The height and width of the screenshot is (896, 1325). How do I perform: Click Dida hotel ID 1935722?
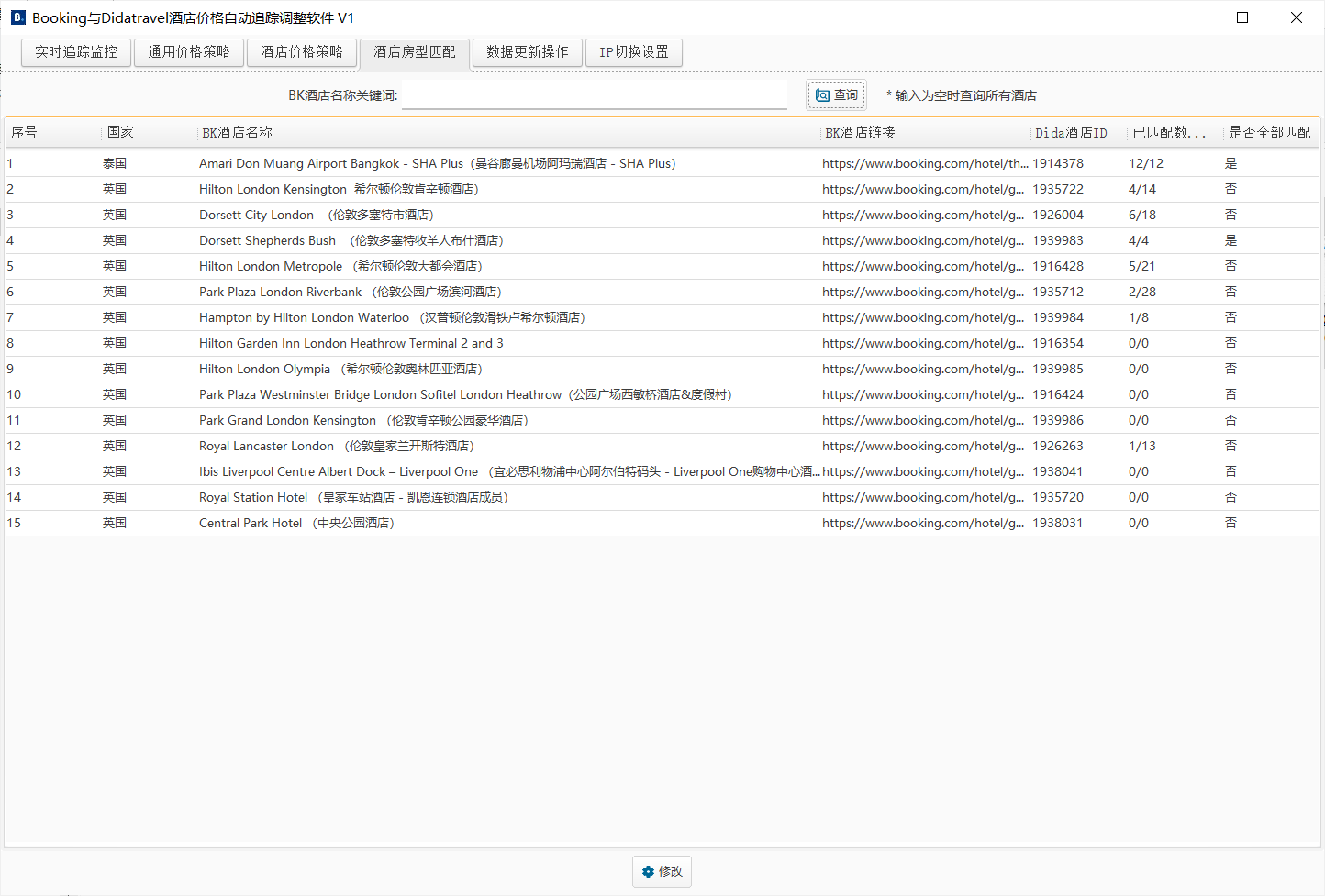tap(1058, 189)
